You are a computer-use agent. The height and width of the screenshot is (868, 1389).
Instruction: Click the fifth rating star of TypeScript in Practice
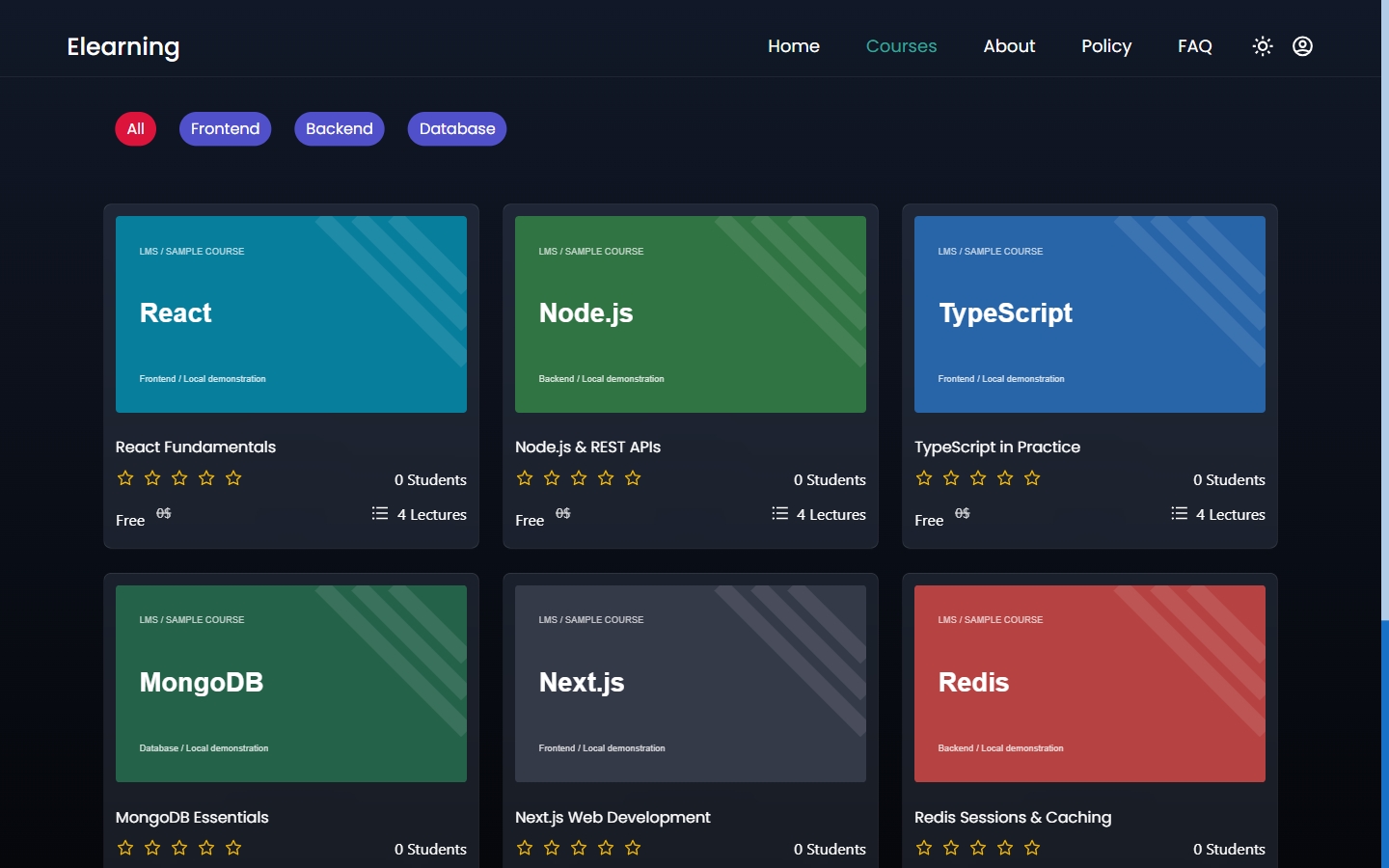tap(1032, 478)
